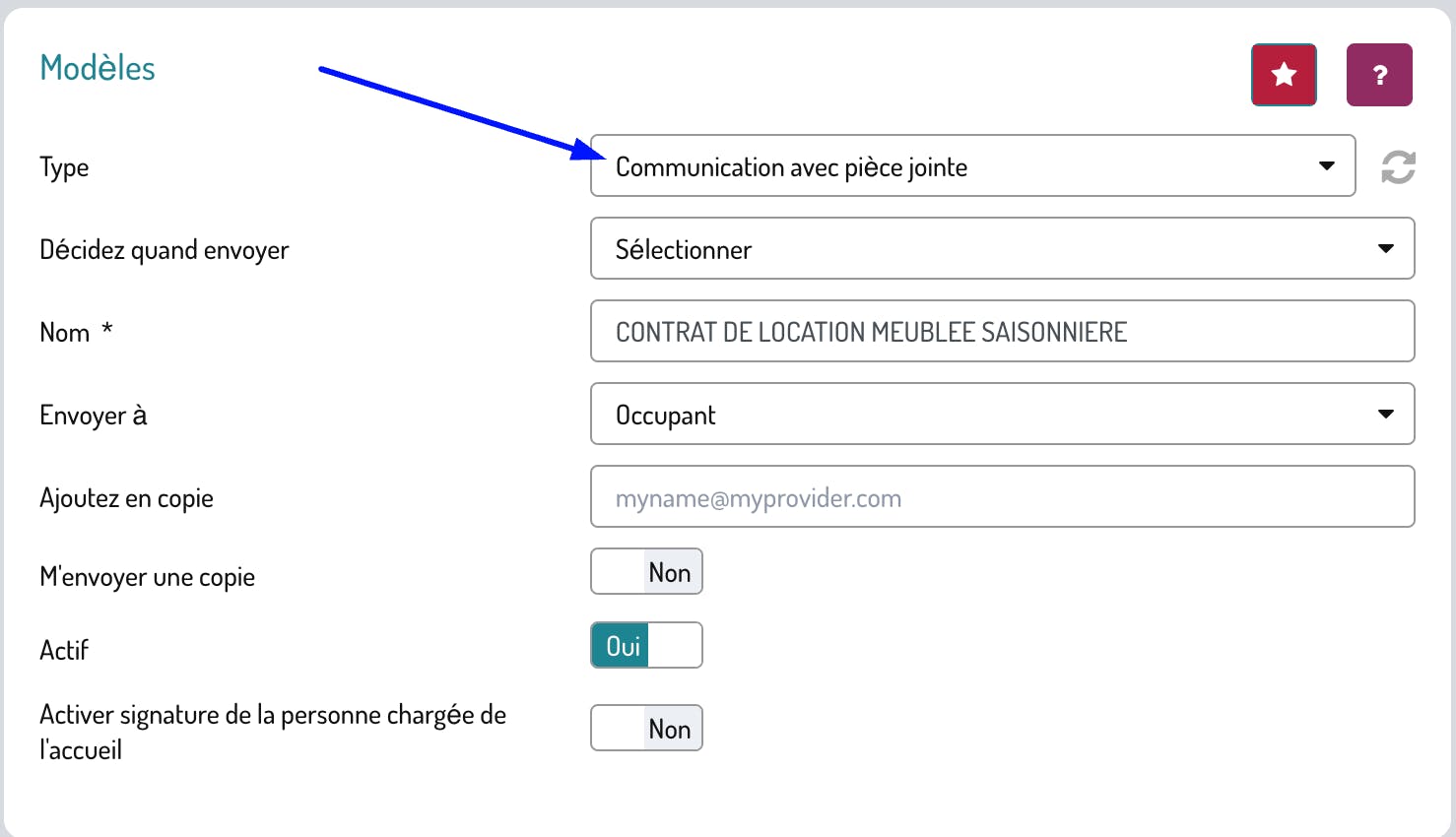Click into the Nom text field
The height and width of the screenshot is (837, 1456).
(x=1002, y=332)
